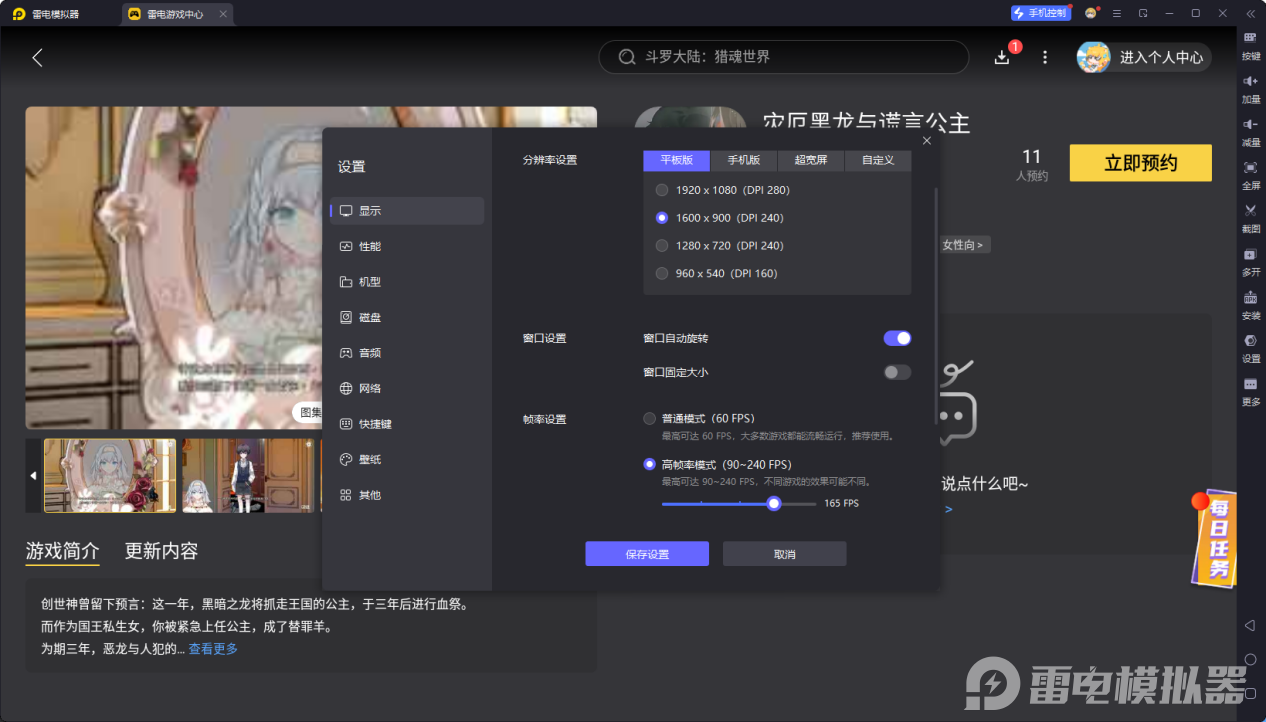
Task: Open 壁纸 settings section
Action: (407, 459)
